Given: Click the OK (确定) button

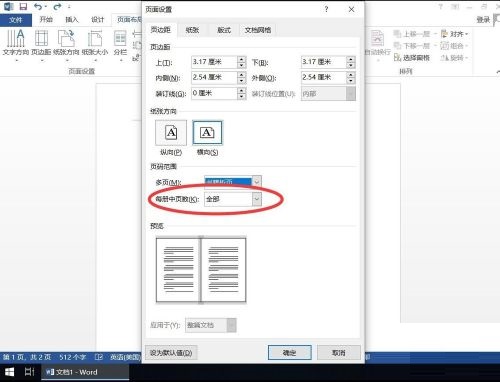Looking at the screenshot, I should [290, 353].
